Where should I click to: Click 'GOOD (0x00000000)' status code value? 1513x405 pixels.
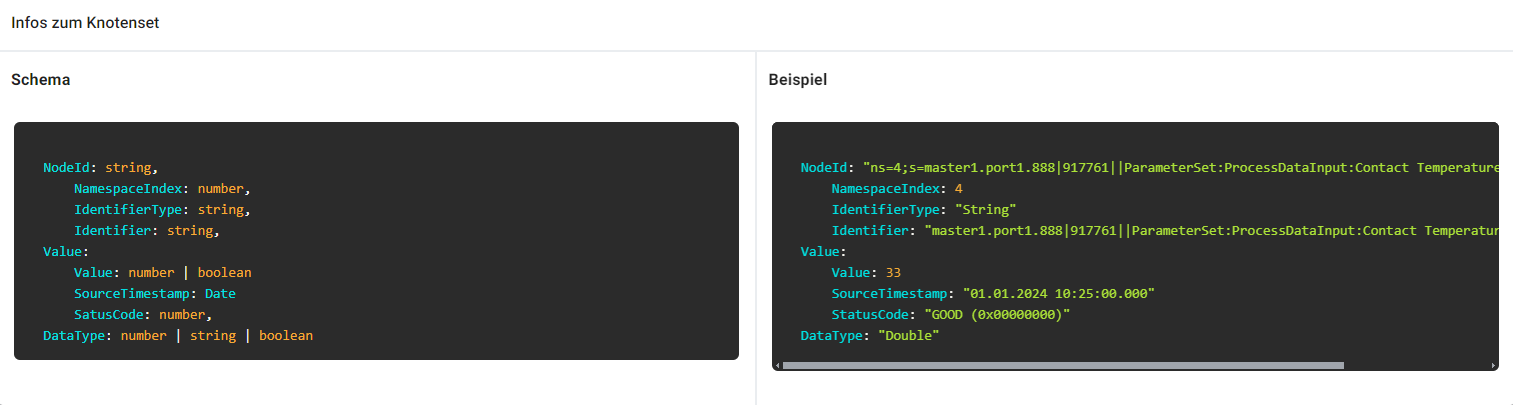pyautogui.click(x=1000, y=315)
